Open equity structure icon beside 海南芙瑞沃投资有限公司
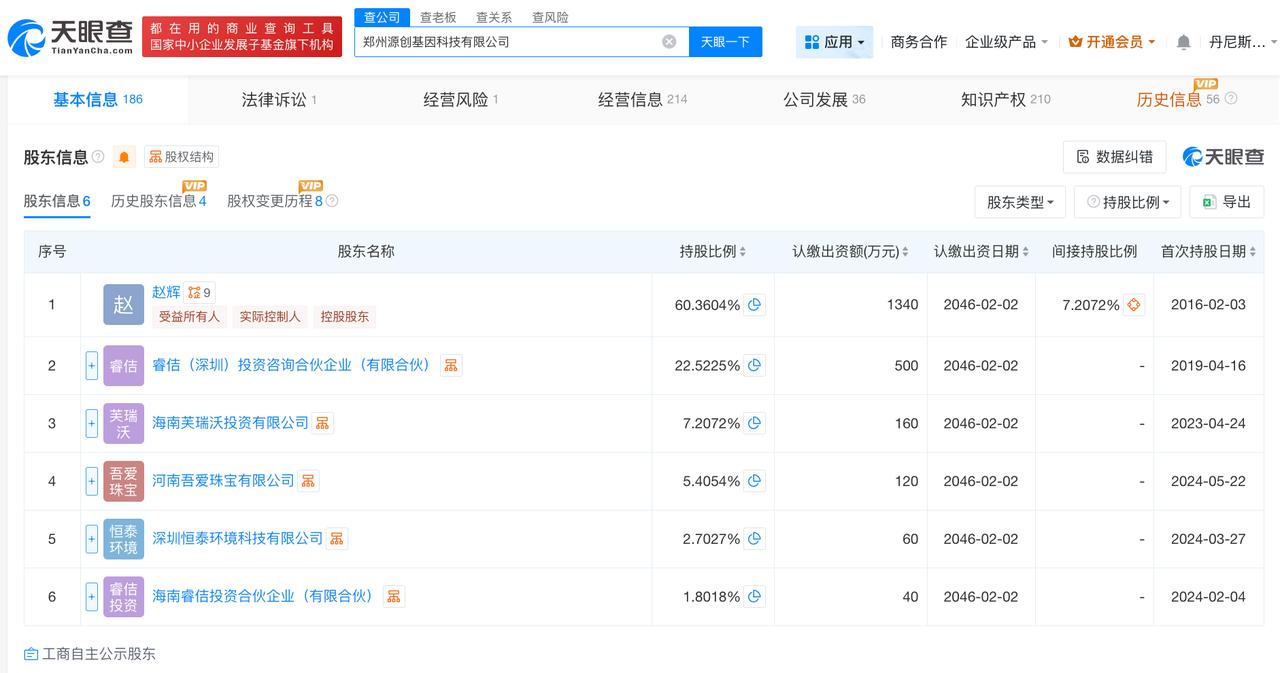The height and width of the screenshot is (673, 1280). coord(322,424)
